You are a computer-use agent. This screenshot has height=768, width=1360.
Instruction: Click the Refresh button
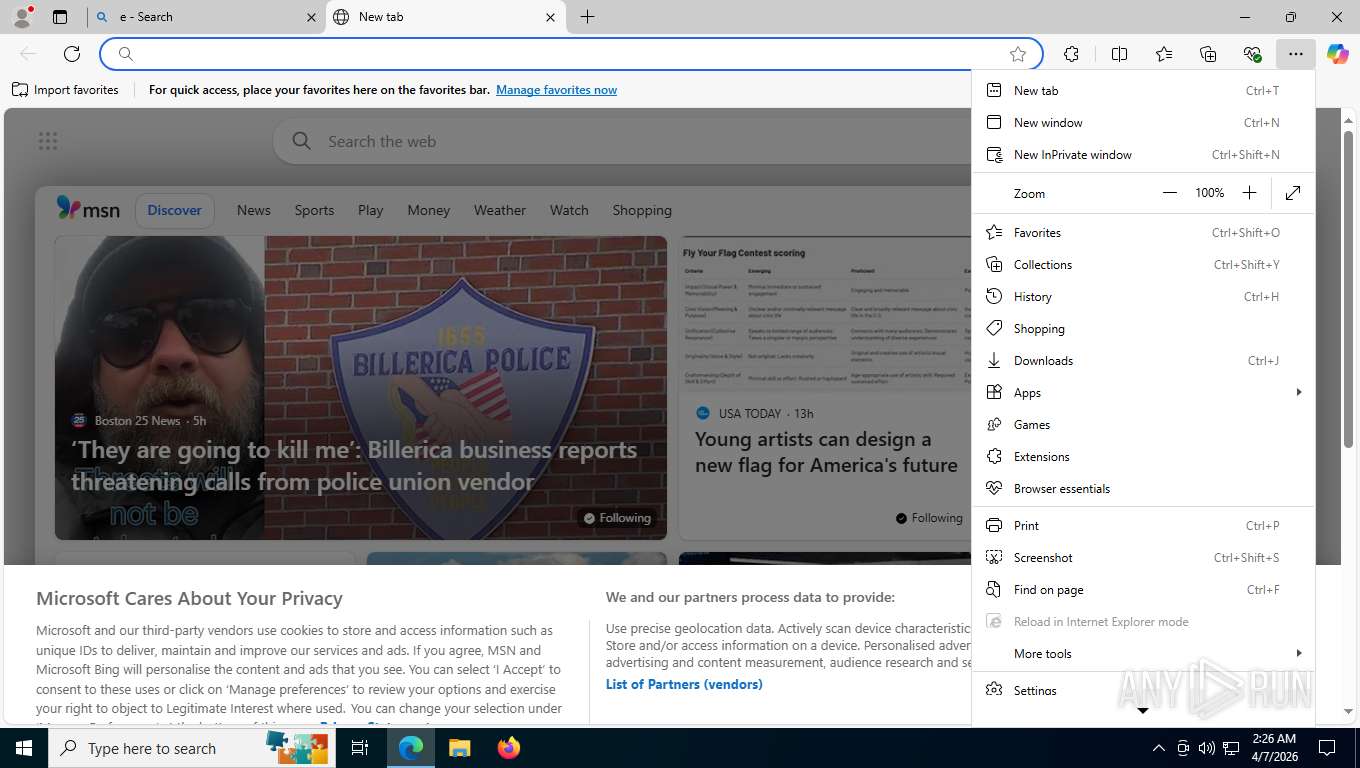(72, 54)
